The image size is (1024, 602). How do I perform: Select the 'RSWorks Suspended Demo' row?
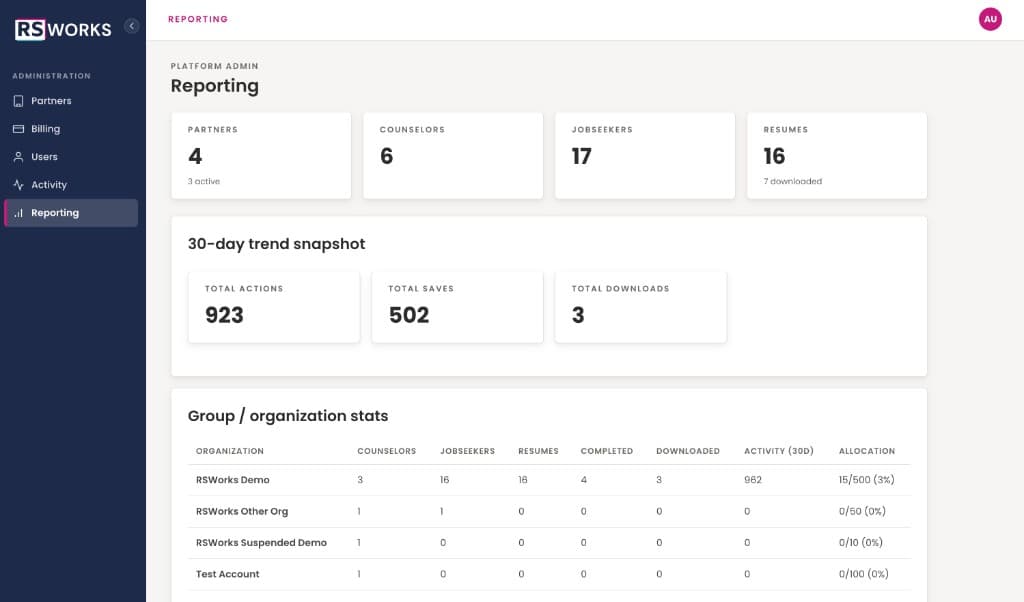(x=549, y=543)
